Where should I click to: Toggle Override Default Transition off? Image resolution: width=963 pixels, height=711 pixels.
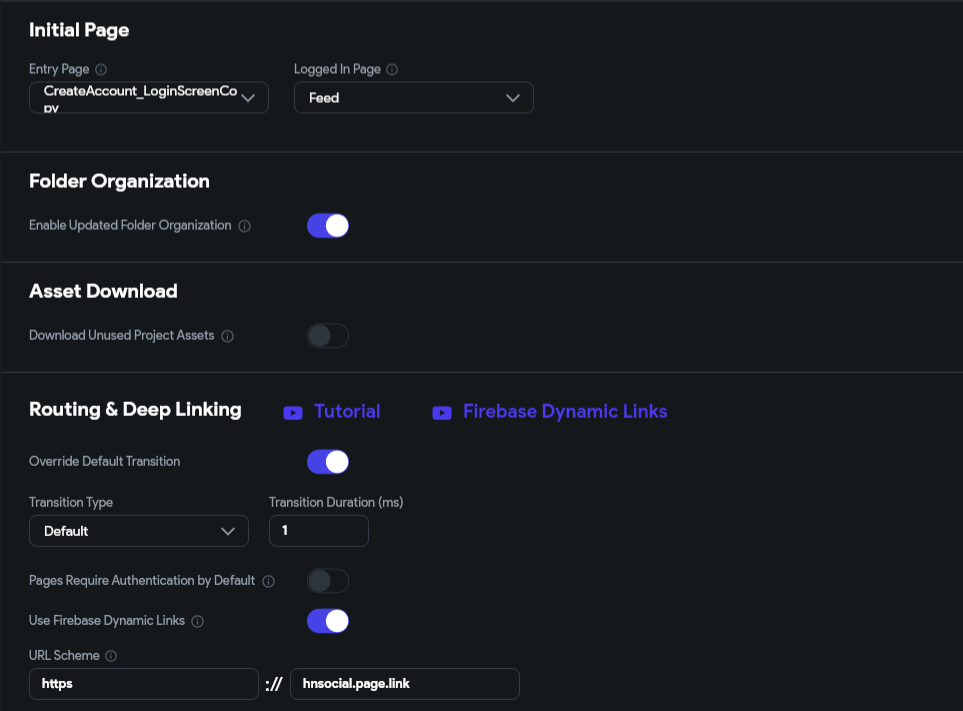[x=328, y=462]
